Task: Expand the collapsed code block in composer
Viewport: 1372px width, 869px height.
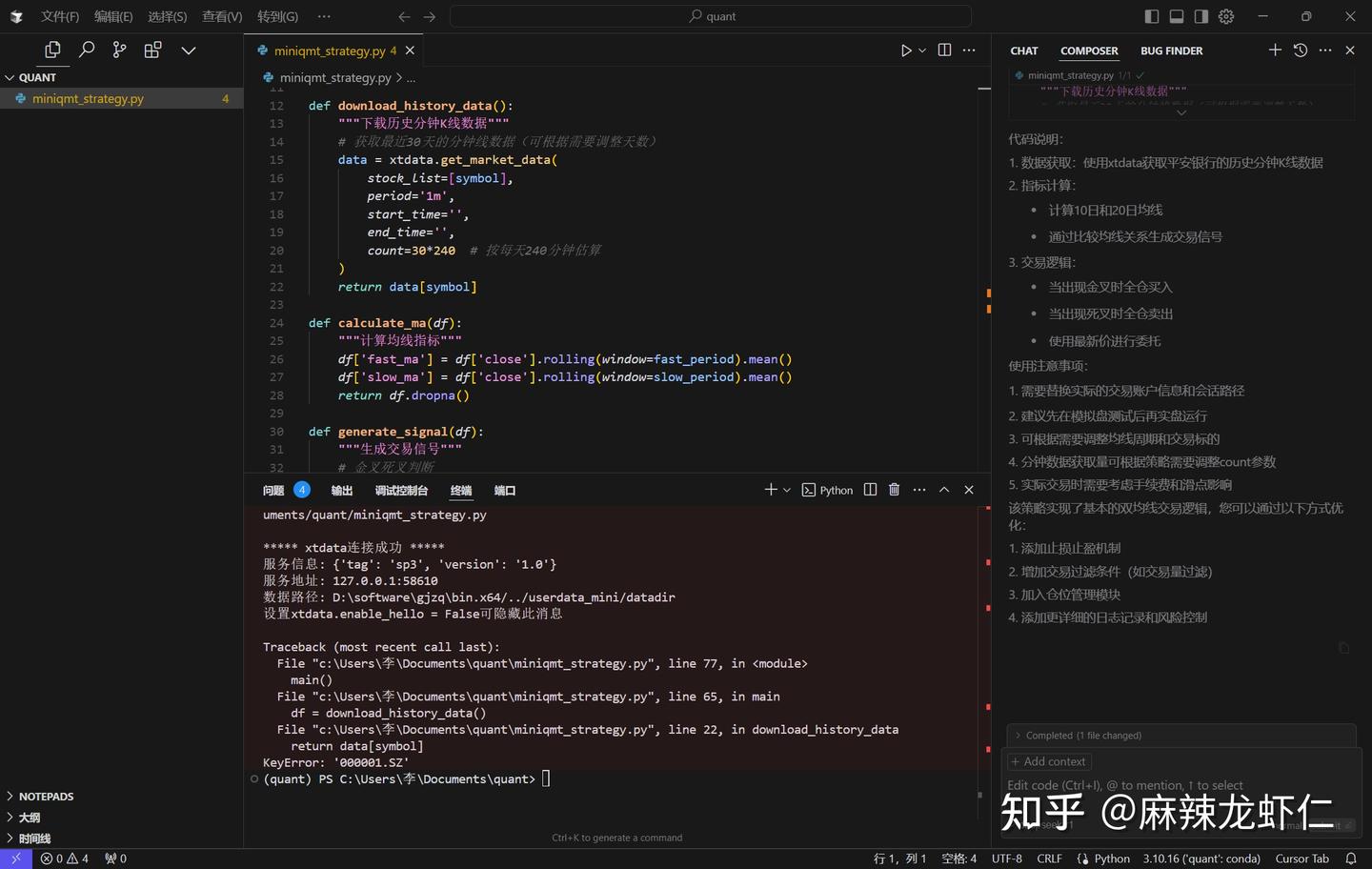Action: (1181, 112)
